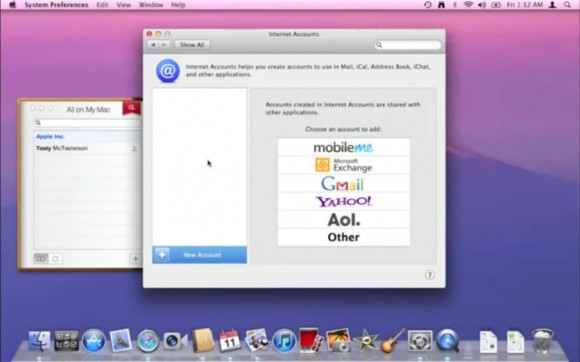Open the View menu
This screenshot has height=362, width=580.
[x=124, y=5]
